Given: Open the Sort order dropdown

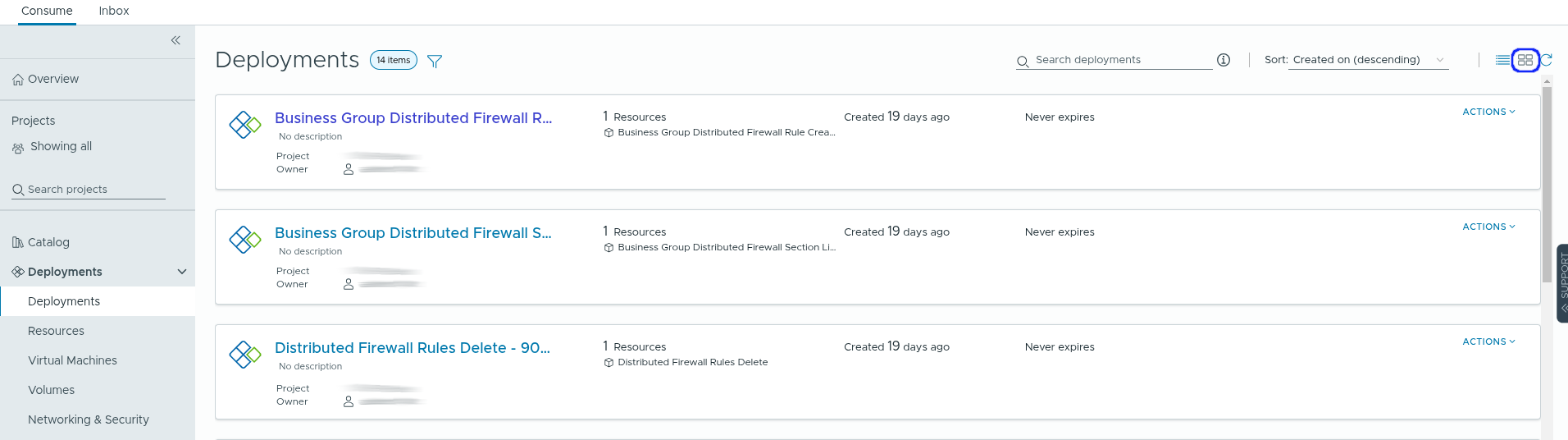Looking at the screenshot, I should 1368,60.
